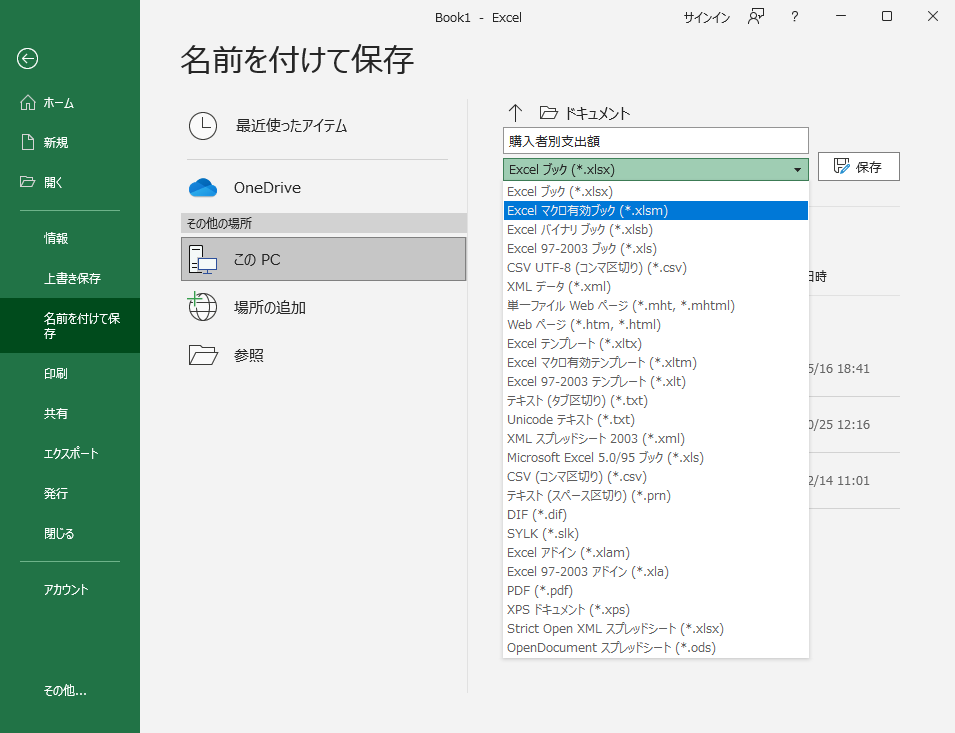The image size is (955, 733).
Task: Click the help question mark icon
Action: click(794, 17)
